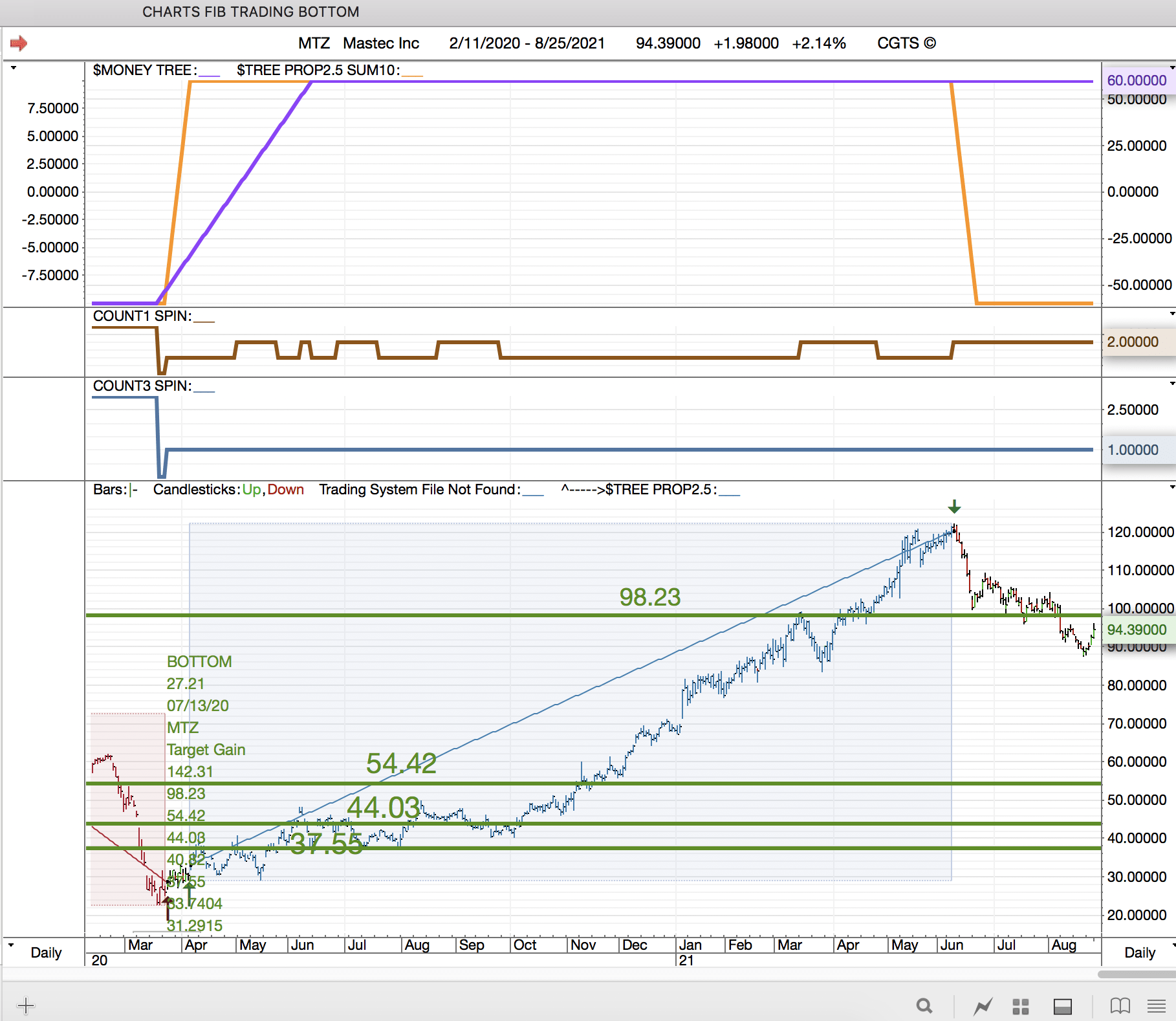The image size is (1176, 1021).
Task: Open the COUNT1 SPIN pane dropdown arrow
Action: (x=1172, y=314)
